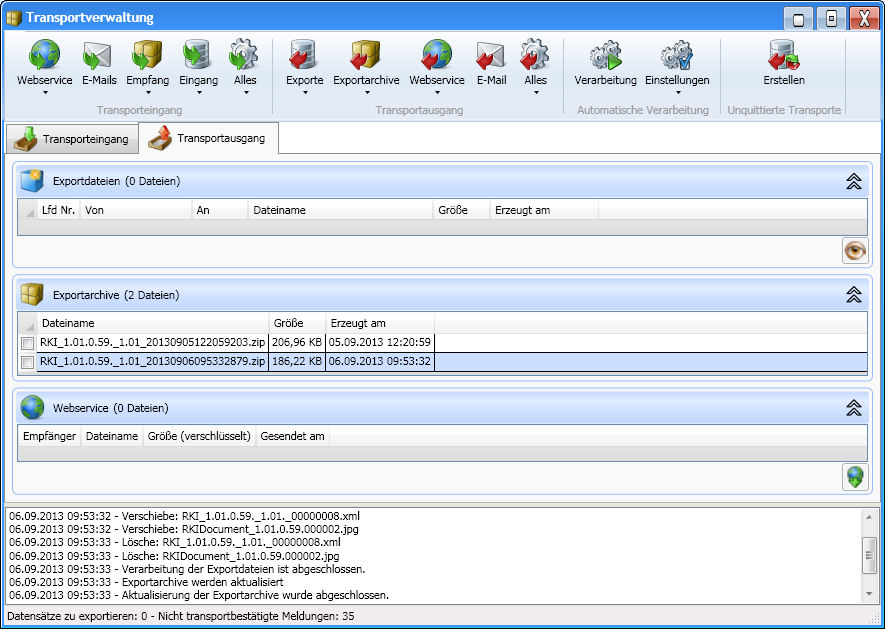Open the Einstellungen dropdown arrow
Viewport: 885px width, 629px height.
(x=677, y=94)
